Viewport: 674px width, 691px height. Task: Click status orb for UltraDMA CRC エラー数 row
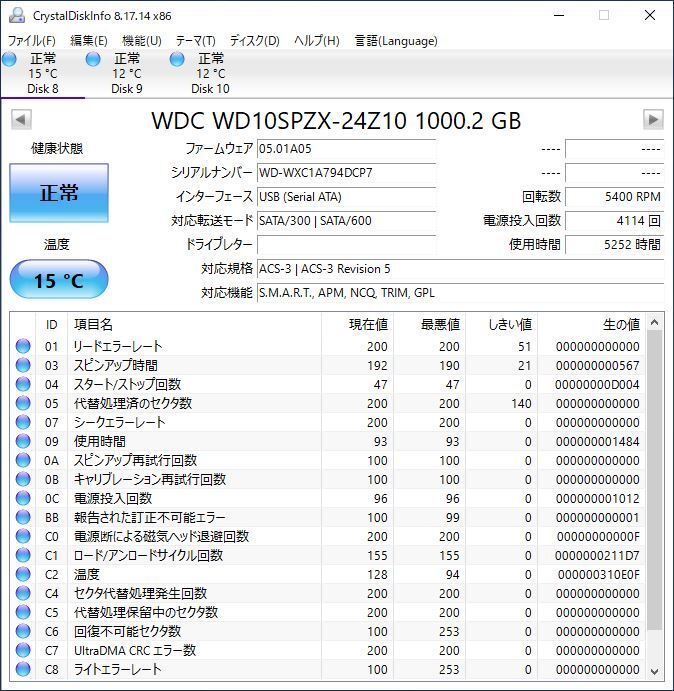(x=23, y=650)
